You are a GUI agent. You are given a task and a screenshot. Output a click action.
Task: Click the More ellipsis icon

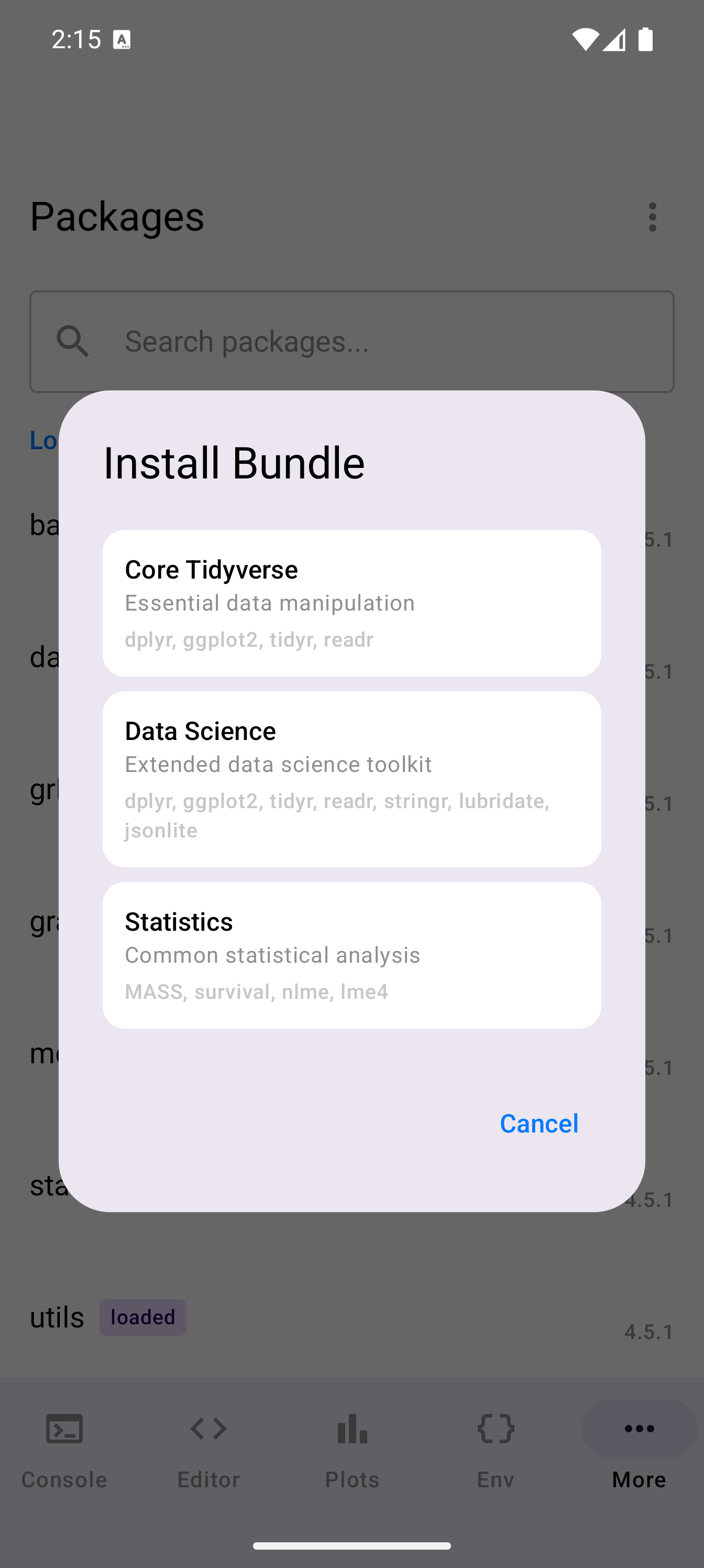point(639,1428)
